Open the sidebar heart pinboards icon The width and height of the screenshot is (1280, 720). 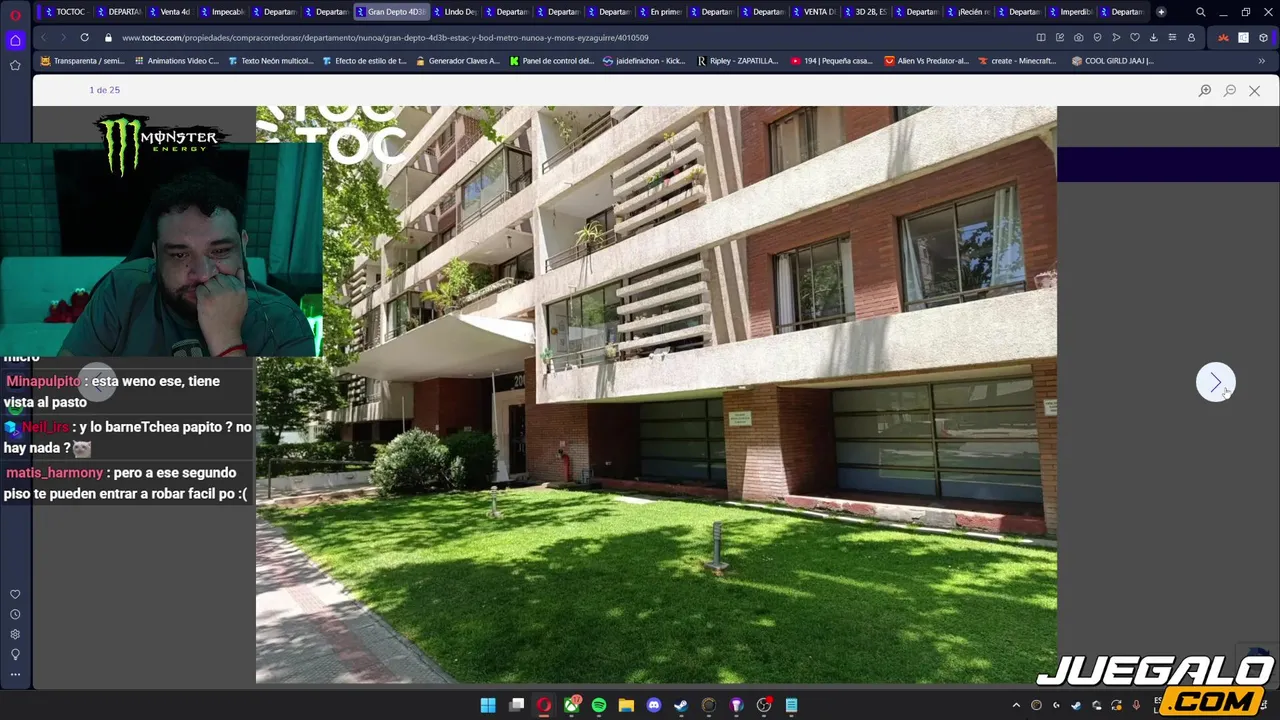(15, 595)
